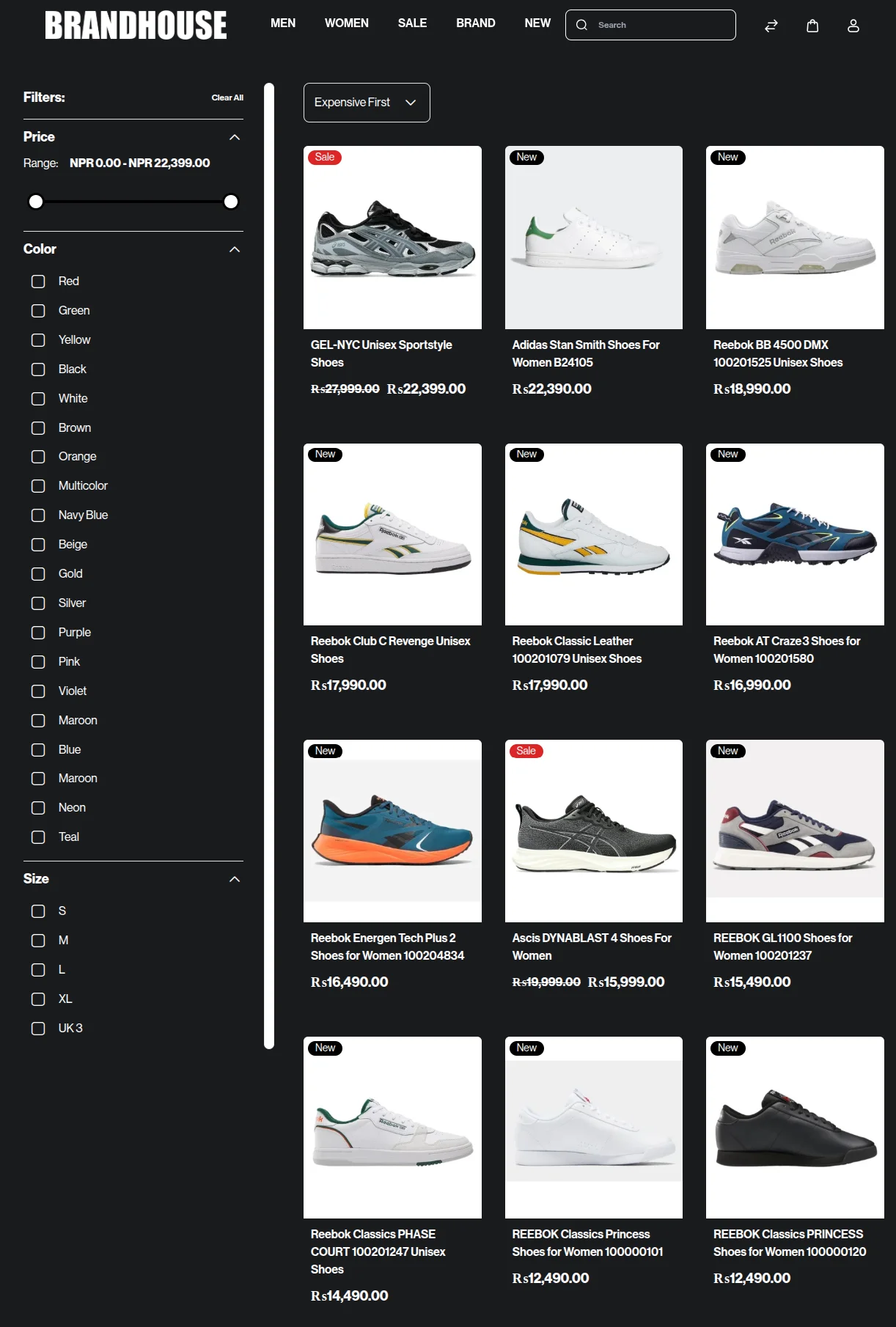
Task: Collapse the Price filter section
Action: point(235,137)
